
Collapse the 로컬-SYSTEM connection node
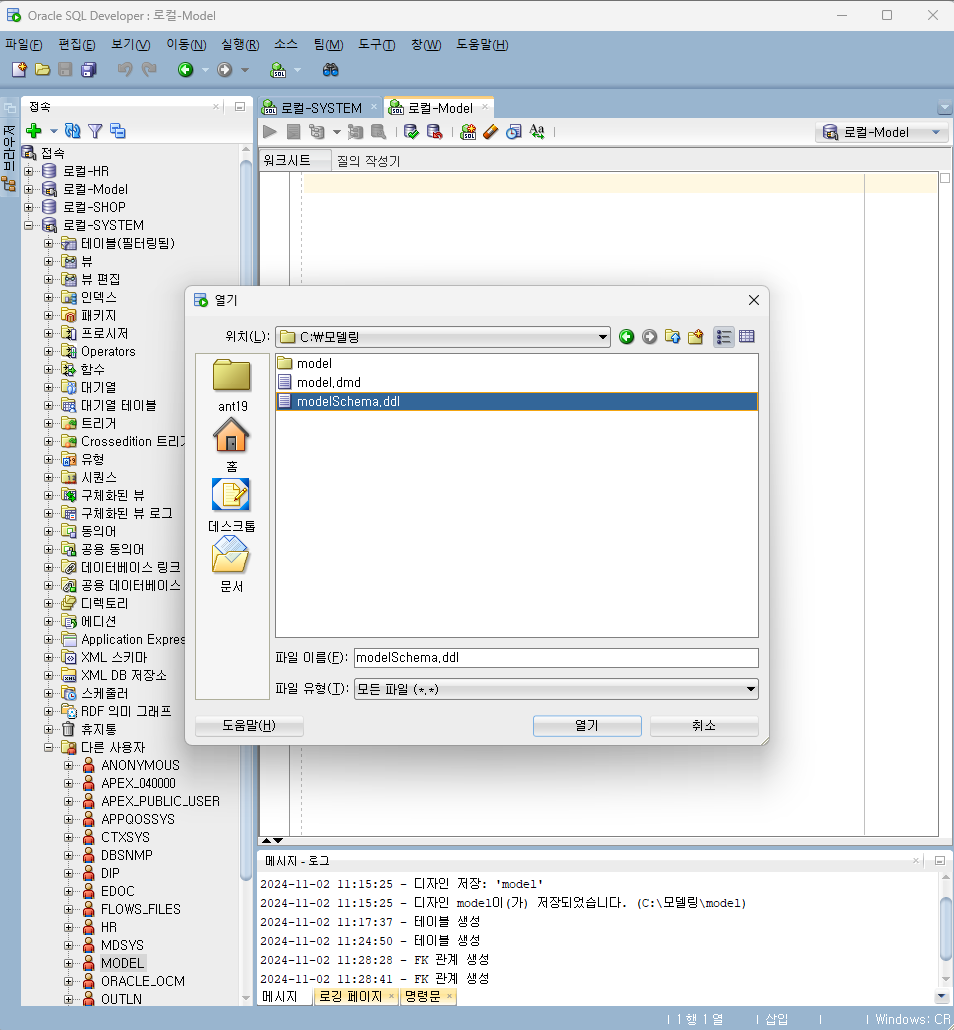29,225
